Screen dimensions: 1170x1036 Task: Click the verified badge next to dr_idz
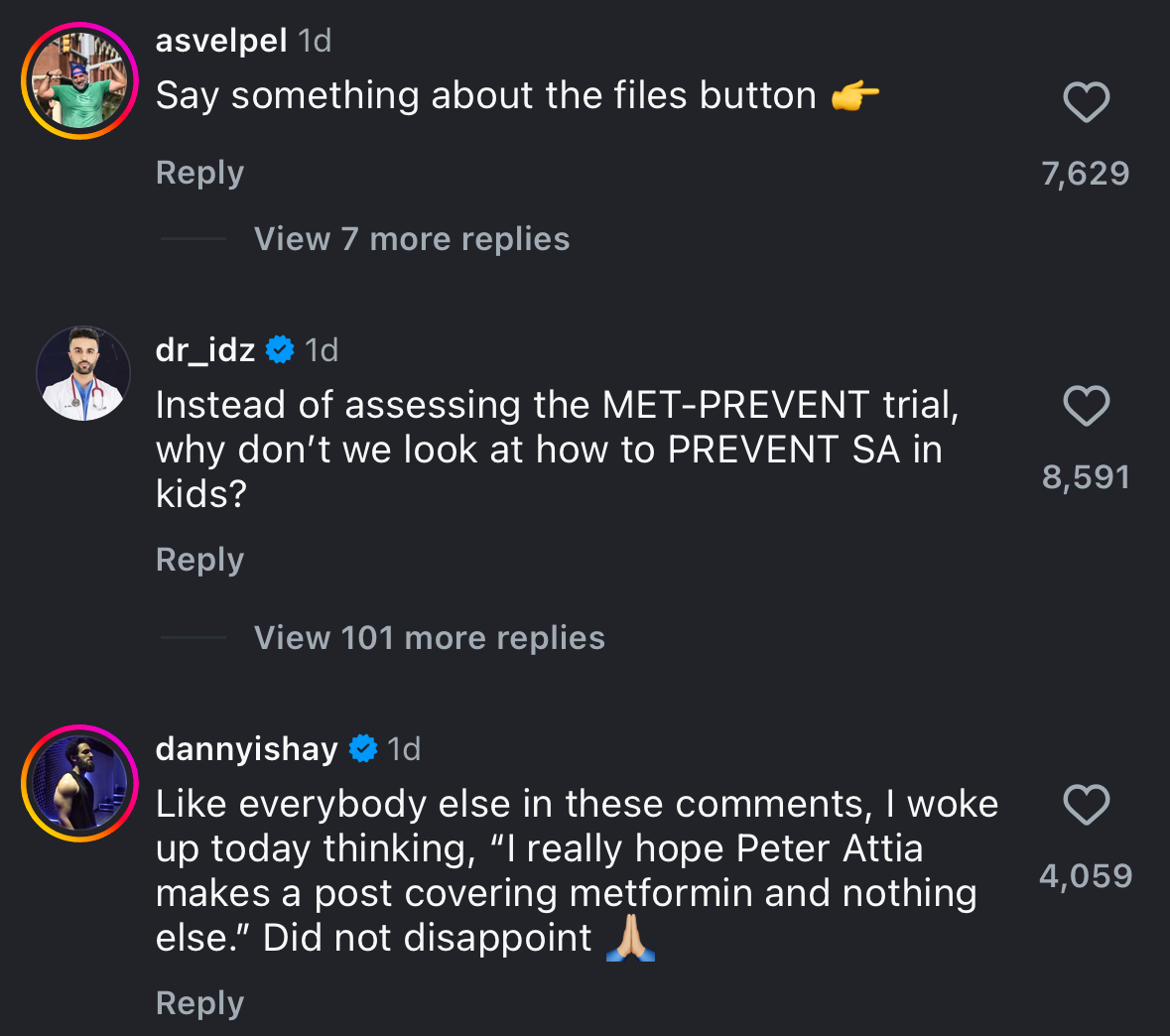click(281, 349)
